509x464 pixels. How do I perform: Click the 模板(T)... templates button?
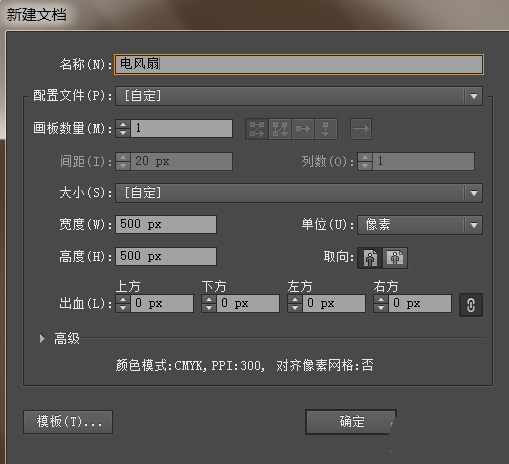tap(68, 422)
